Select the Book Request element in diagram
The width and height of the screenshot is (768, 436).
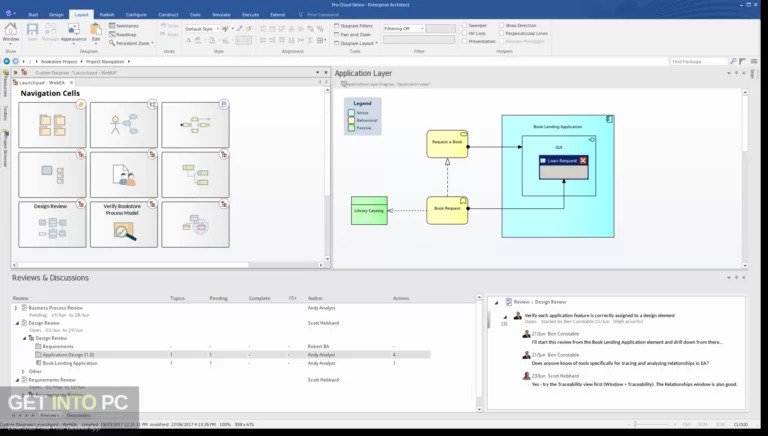point(447,211)
